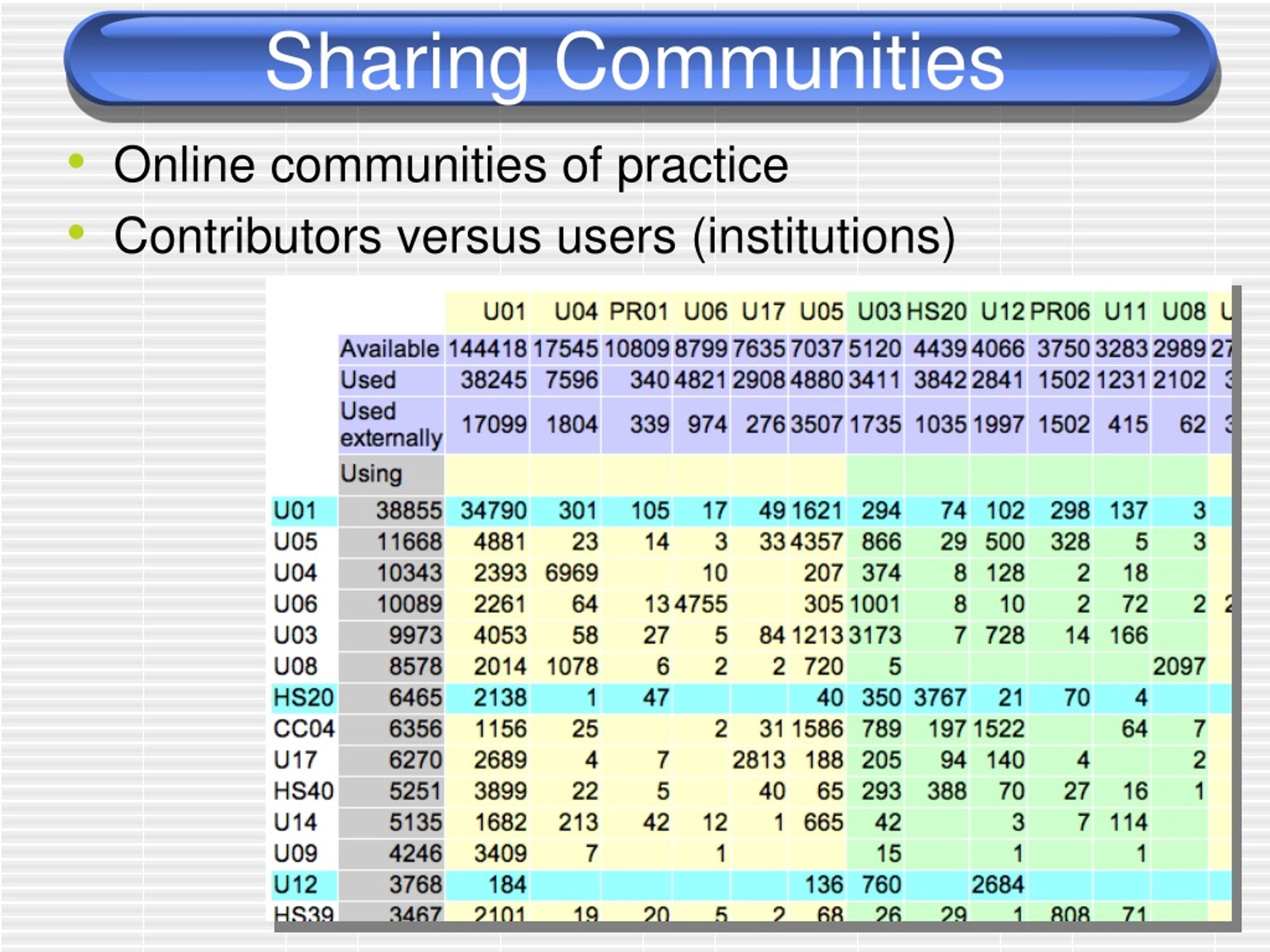
Task: Click the highlighted HS20 row label
Action: (303, 698)
